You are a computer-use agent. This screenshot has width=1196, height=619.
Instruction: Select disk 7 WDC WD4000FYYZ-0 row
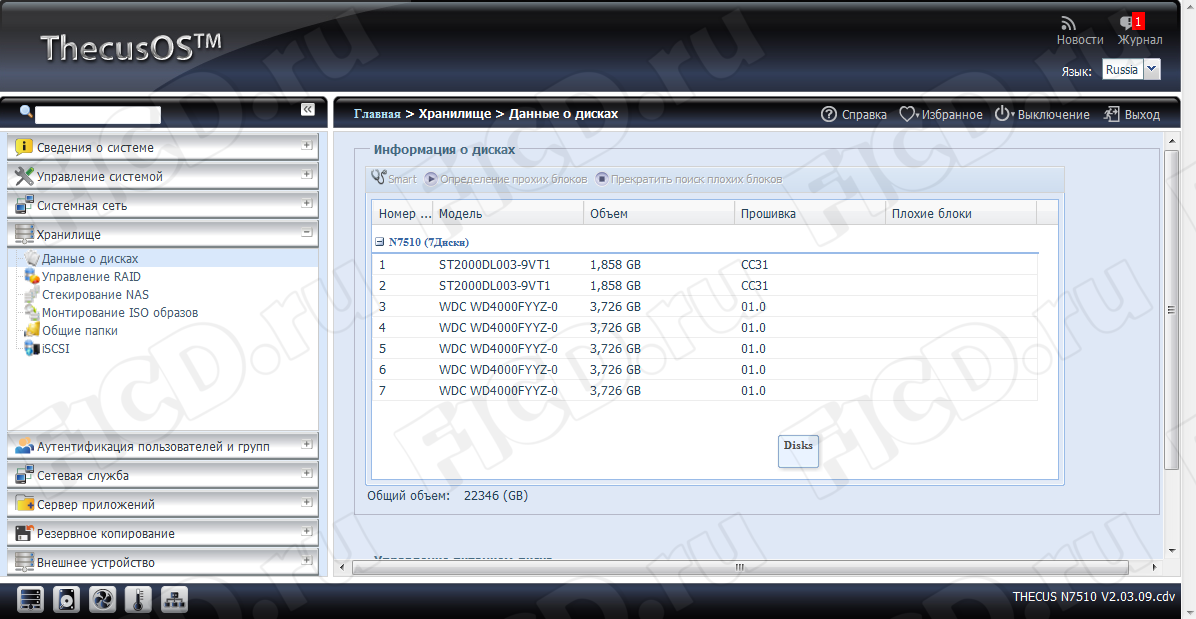pos(705,390)
